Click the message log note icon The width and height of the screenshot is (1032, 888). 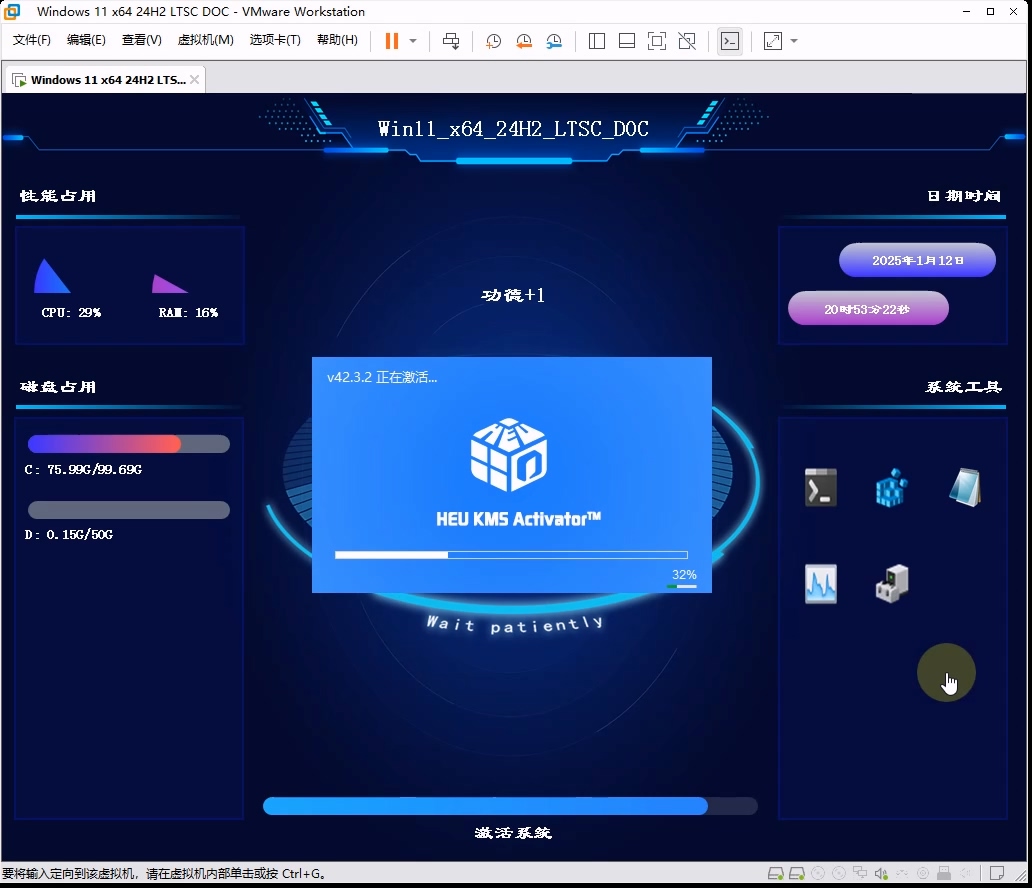(996, 874)
